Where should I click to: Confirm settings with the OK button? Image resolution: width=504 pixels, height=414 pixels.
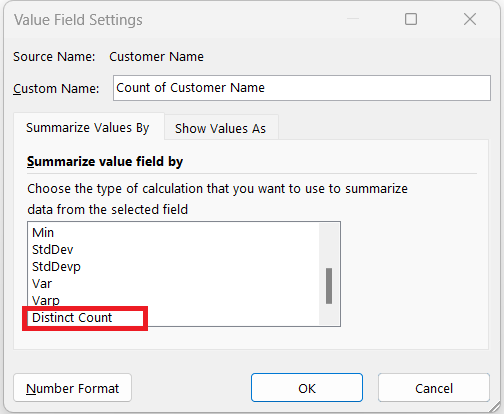tap(307, 388)
